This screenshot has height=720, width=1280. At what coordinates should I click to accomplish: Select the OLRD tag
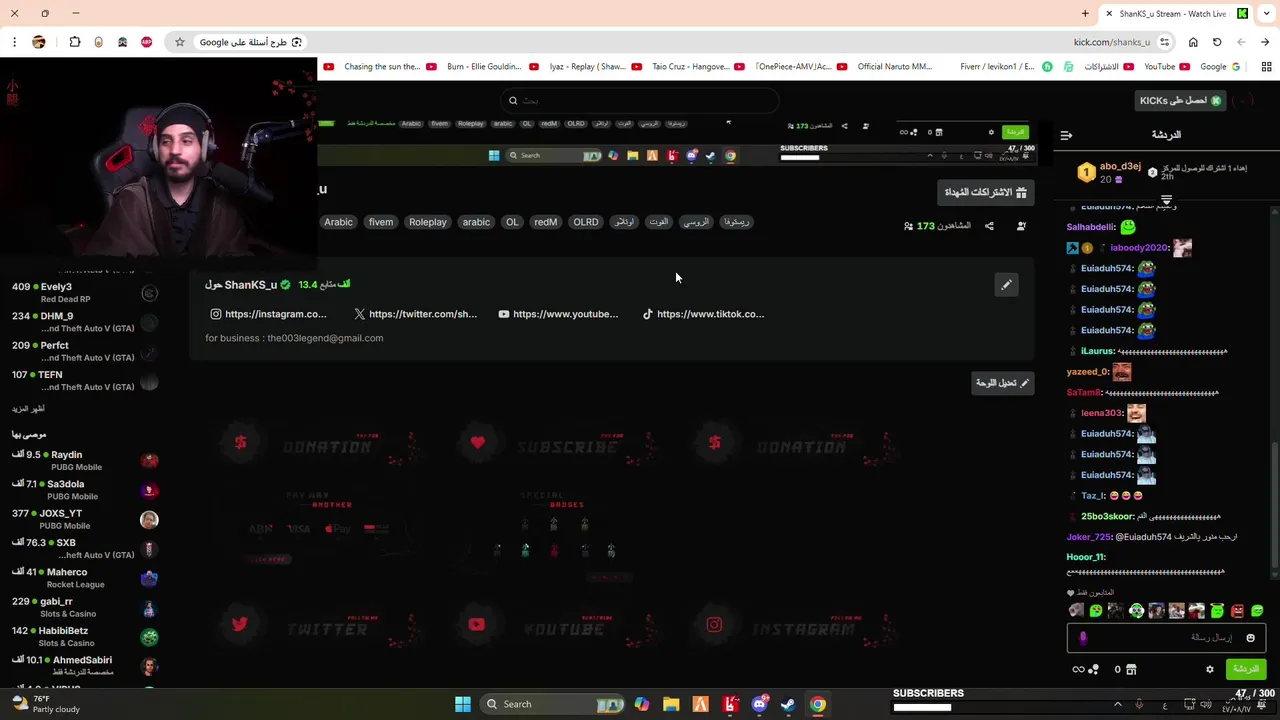586,222
